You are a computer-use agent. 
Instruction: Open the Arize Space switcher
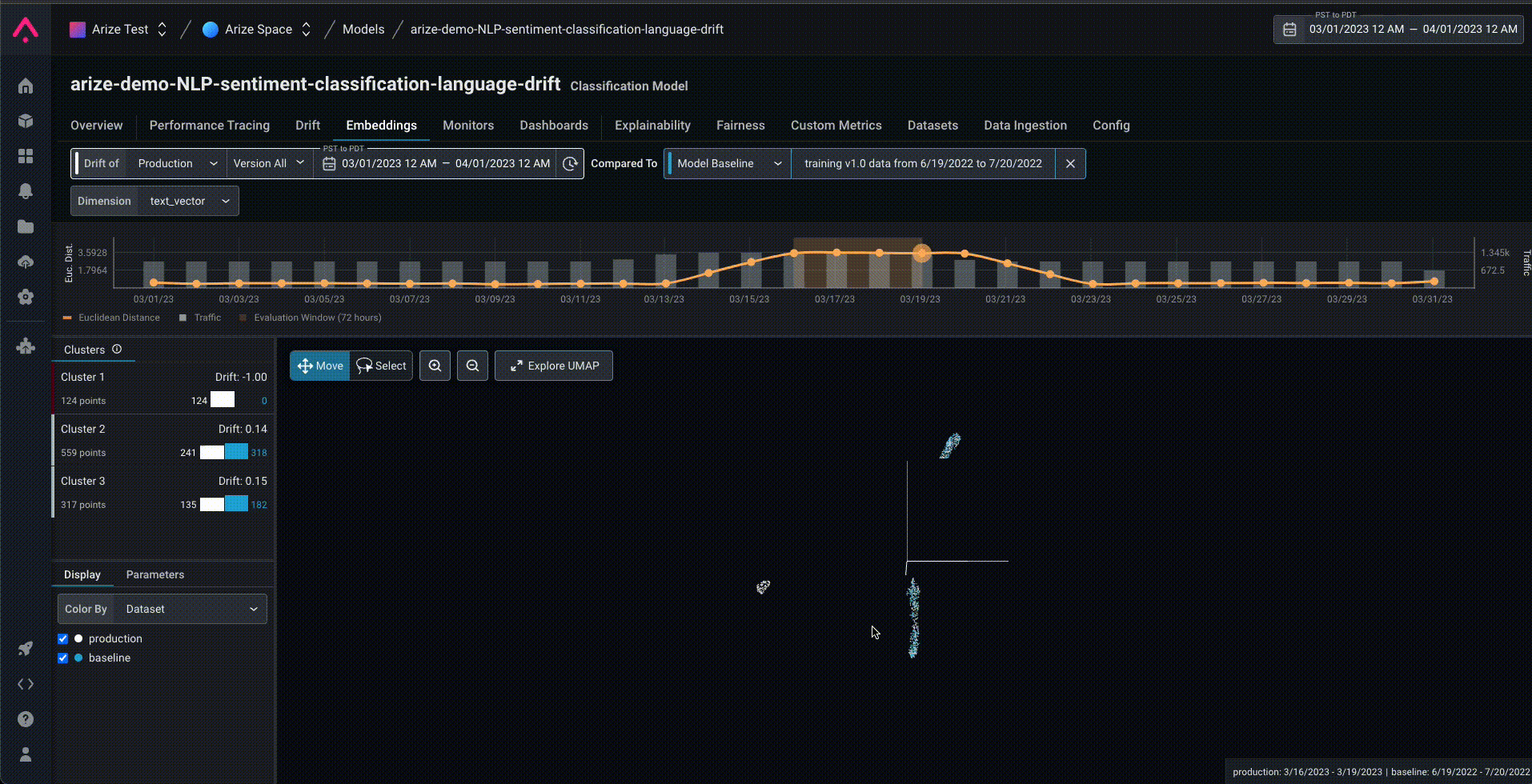tap(258, 30)
